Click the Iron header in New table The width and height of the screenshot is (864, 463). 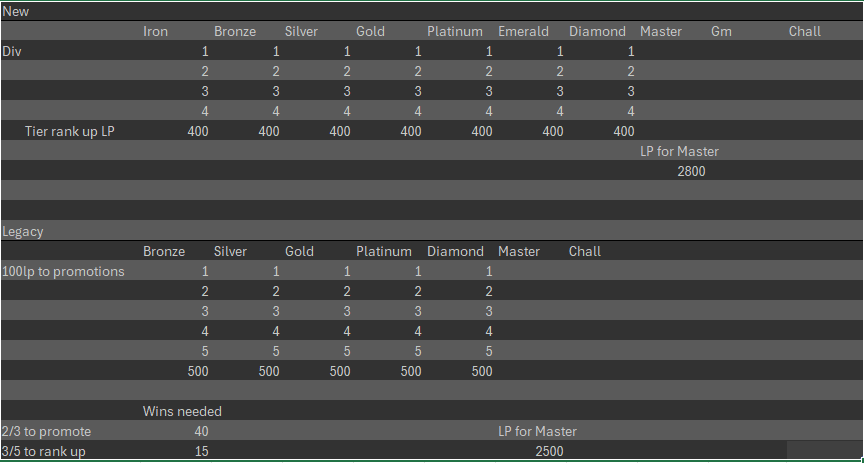tap(155, 31)
